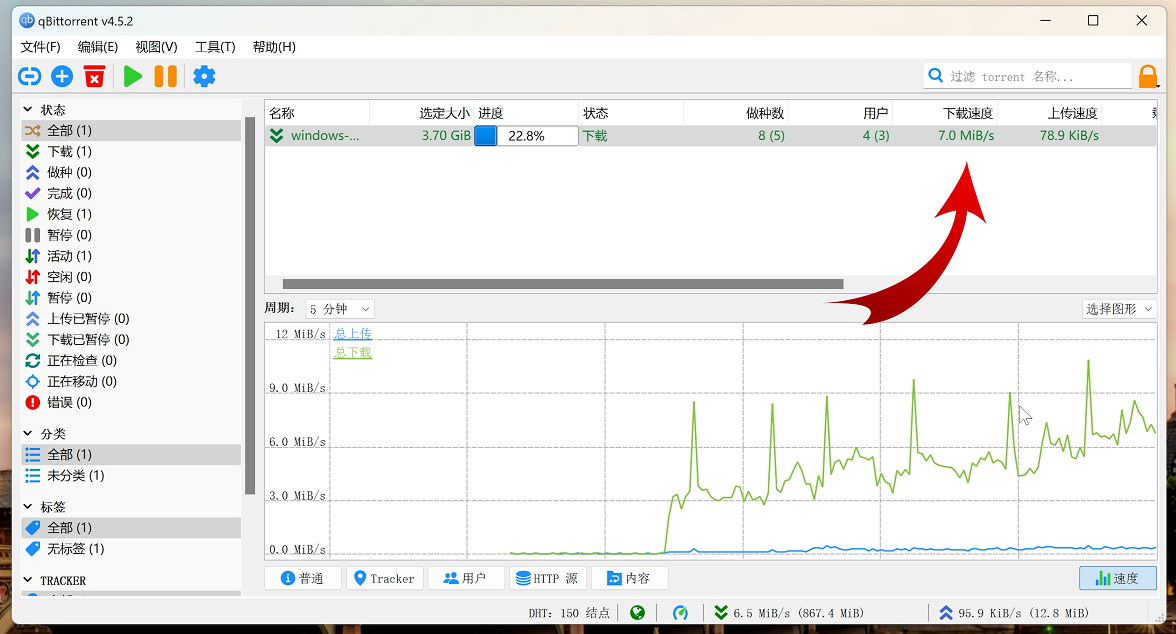The height and width of the screenshot is (634, 1176).
Task: Click the green resume play icon
Action: (133, 76)
